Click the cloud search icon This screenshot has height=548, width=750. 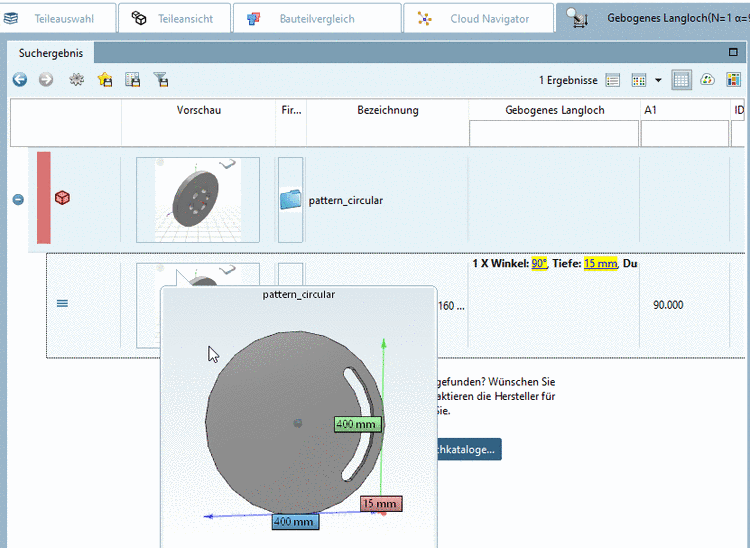pyautogui.click(x=707, y=79)
